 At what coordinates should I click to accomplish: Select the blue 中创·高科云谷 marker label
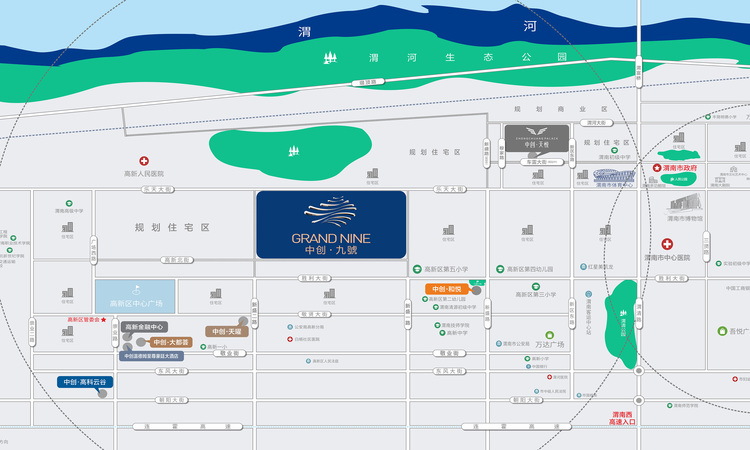tap(85, 382)
